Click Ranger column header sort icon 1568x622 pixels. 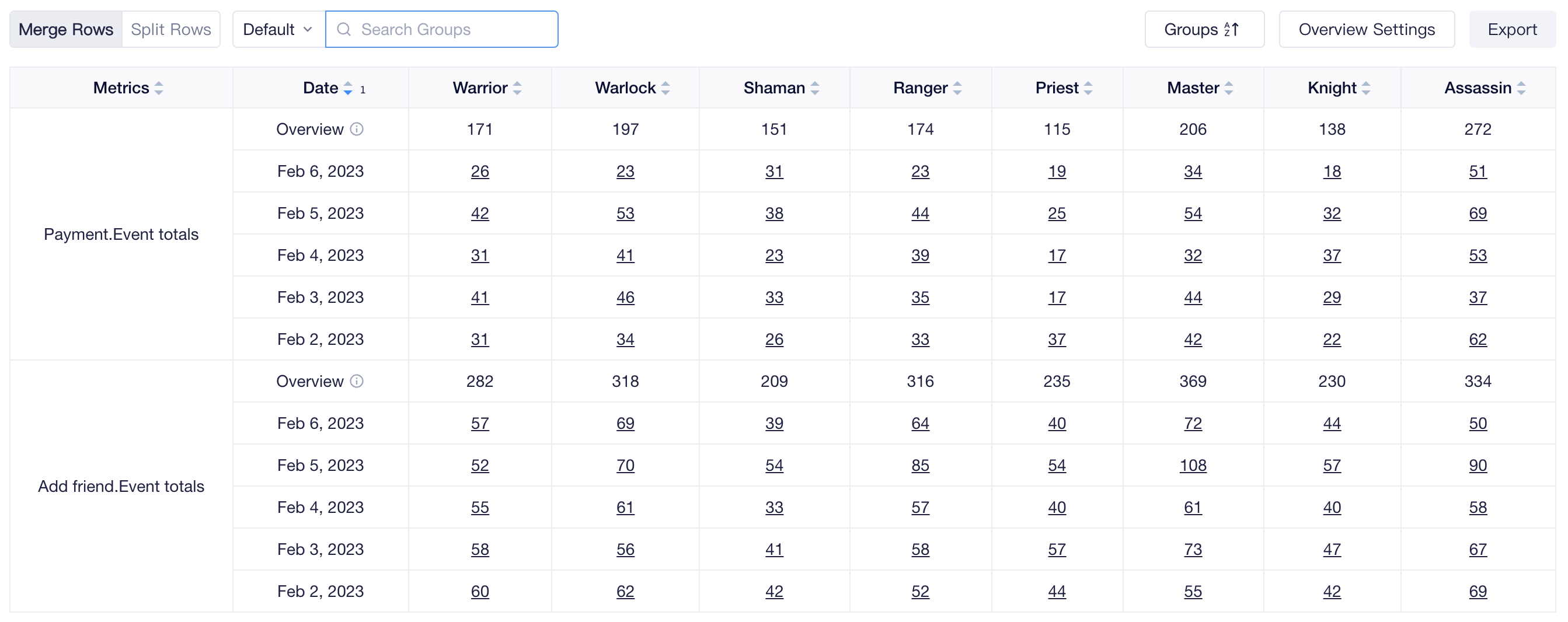[x=957, y=88]
